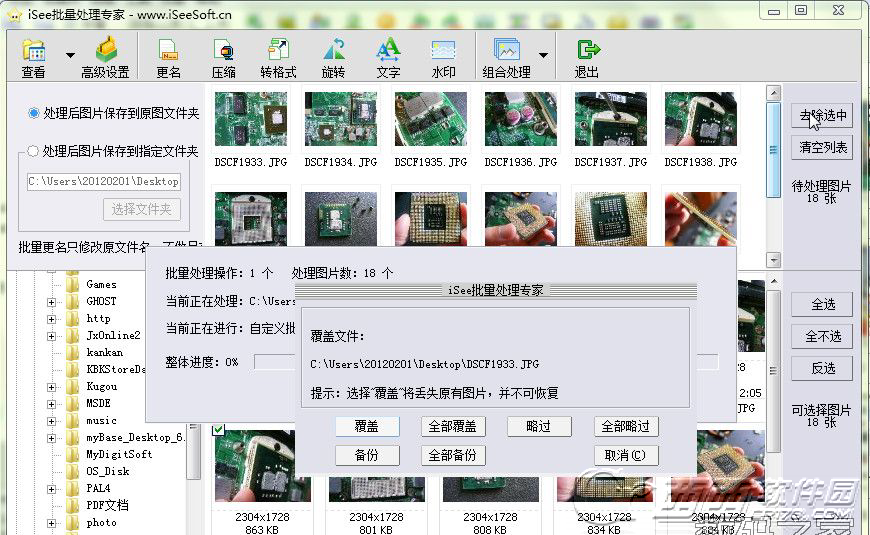This screenshot has width=870, height=535.
Task: Expand the PAL4 folder node
Action: tap(52, 489)
